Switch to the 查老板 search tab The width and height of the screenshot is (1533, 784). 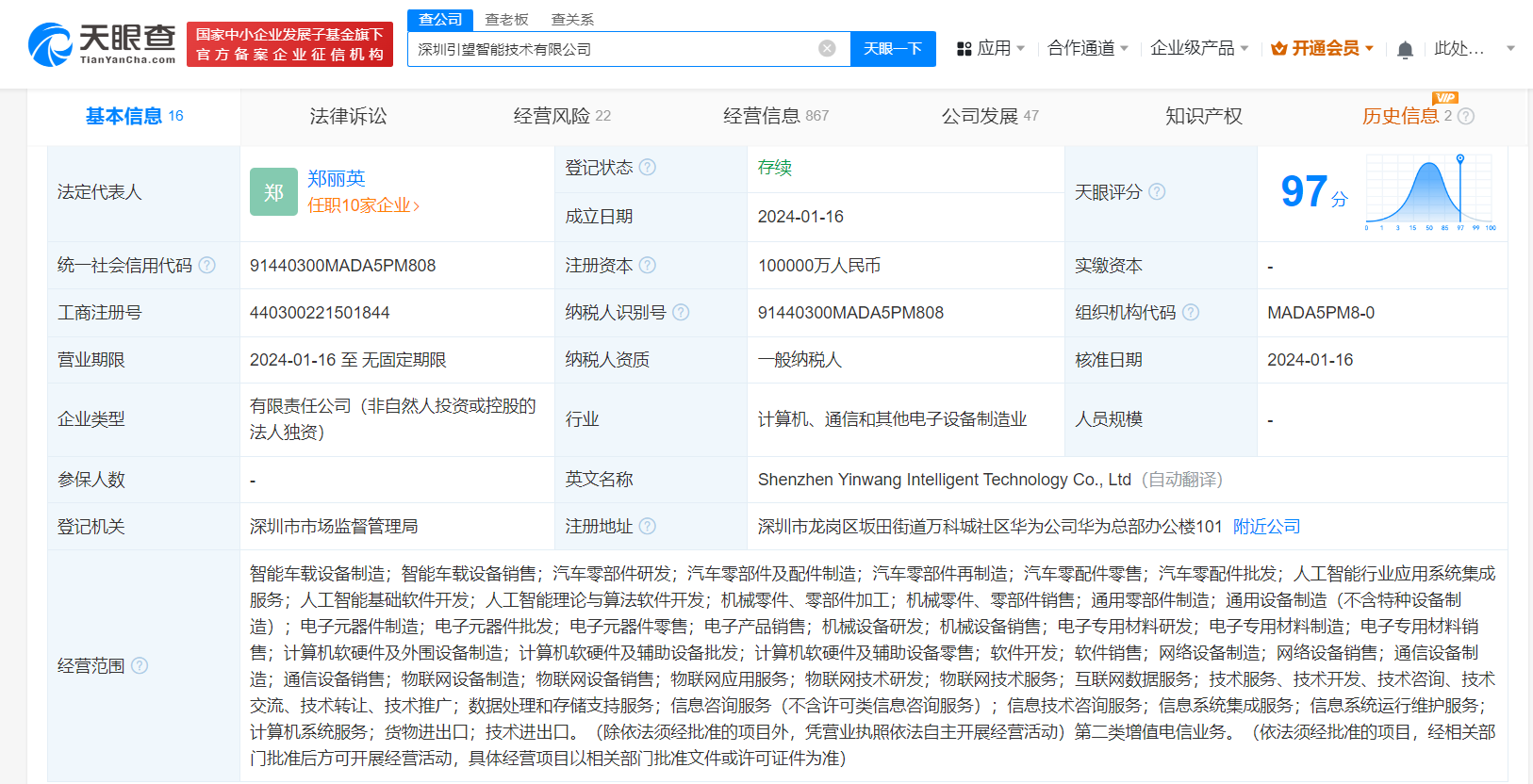506,20
